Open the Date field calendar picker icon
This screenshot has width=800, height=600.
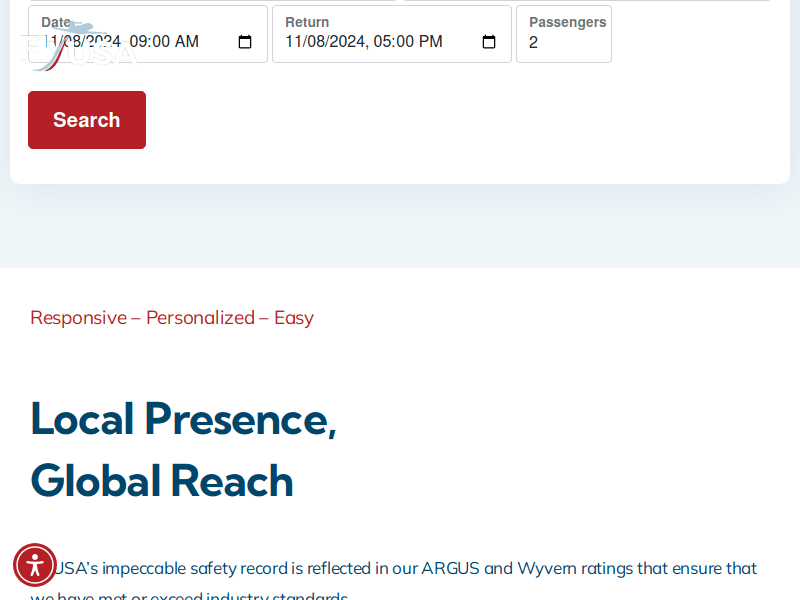[245, 42]
